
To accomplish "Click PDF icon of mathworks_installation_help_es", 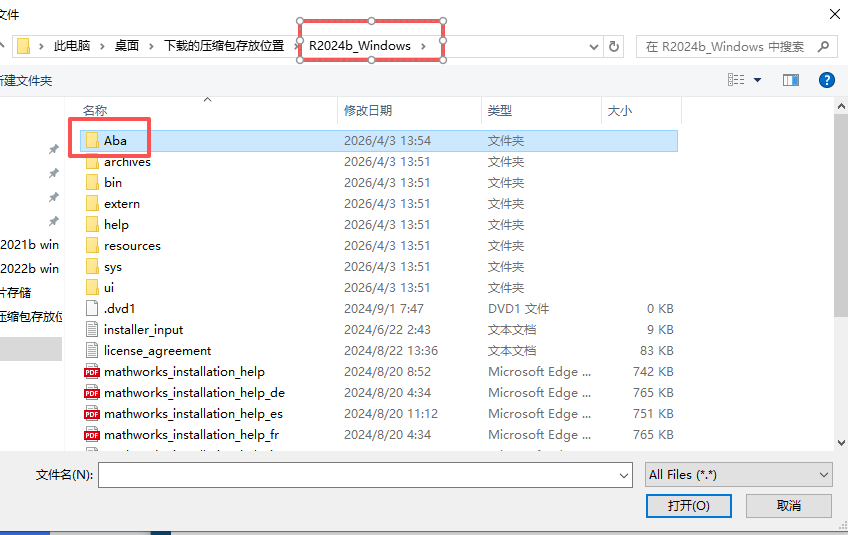I will click(x=92, y=414).
